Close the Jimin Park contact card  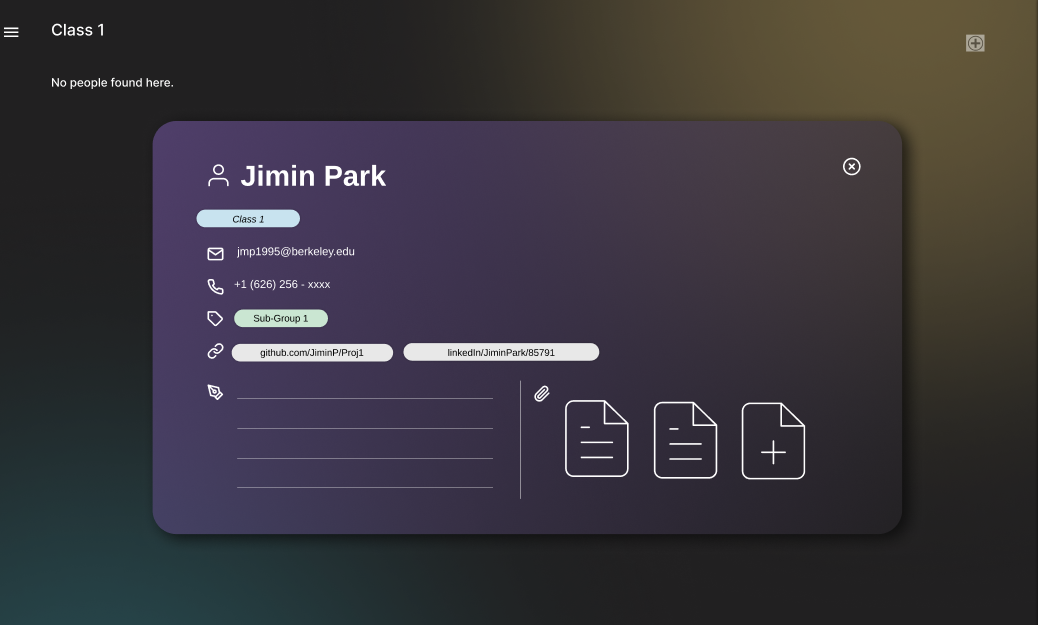[851, 166]
